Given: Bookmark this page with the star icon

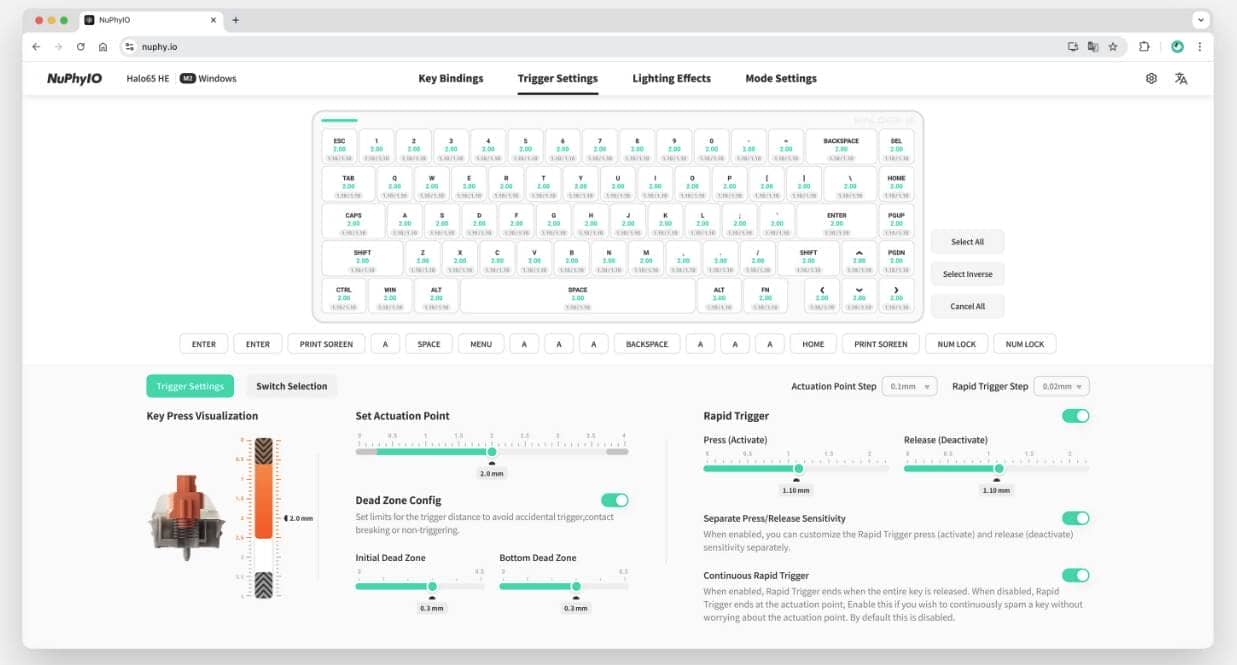Looking at the screenshot, I should click(1112, 47).
